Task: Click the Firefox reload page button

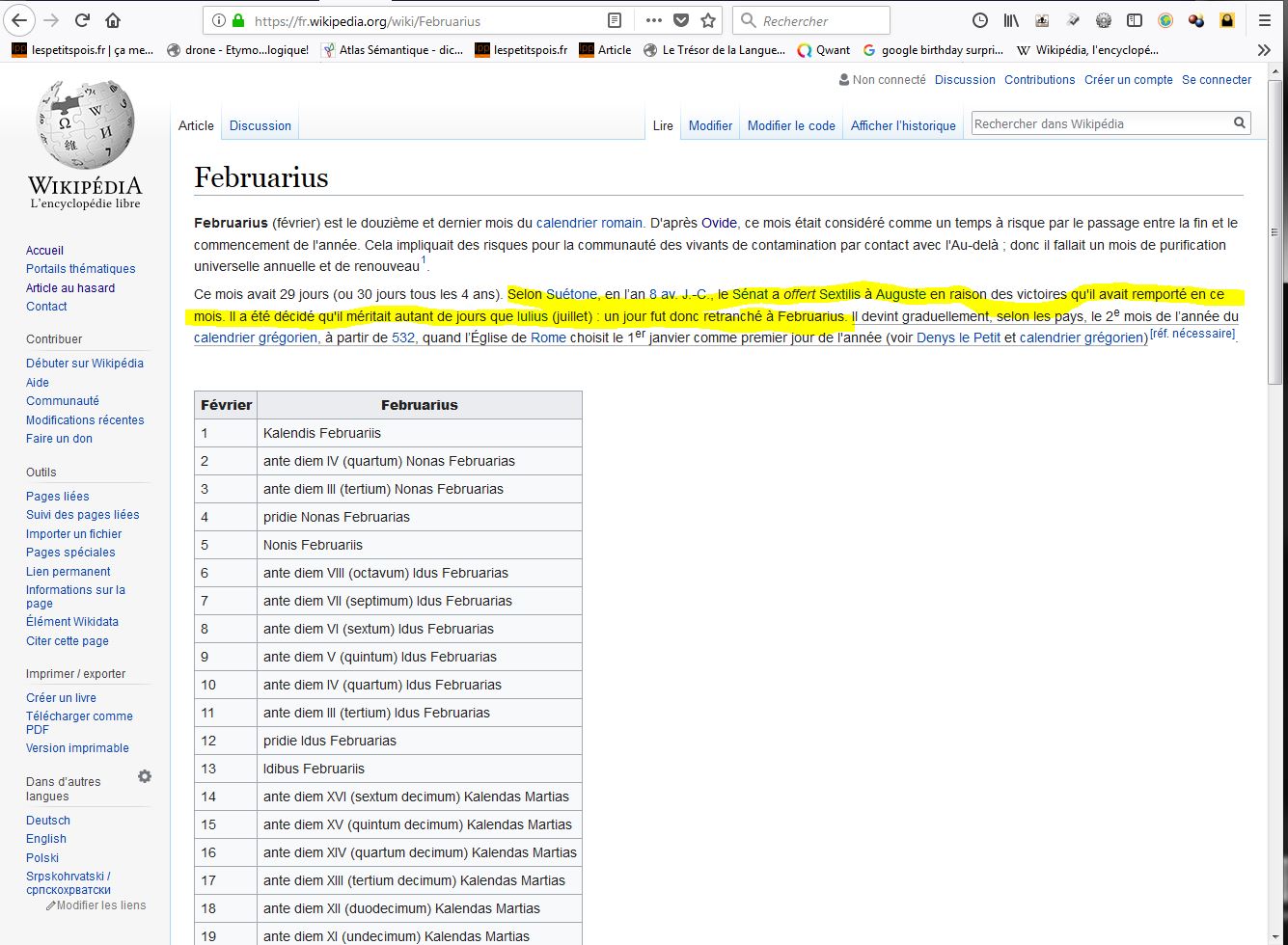Action: click(83, 20)
